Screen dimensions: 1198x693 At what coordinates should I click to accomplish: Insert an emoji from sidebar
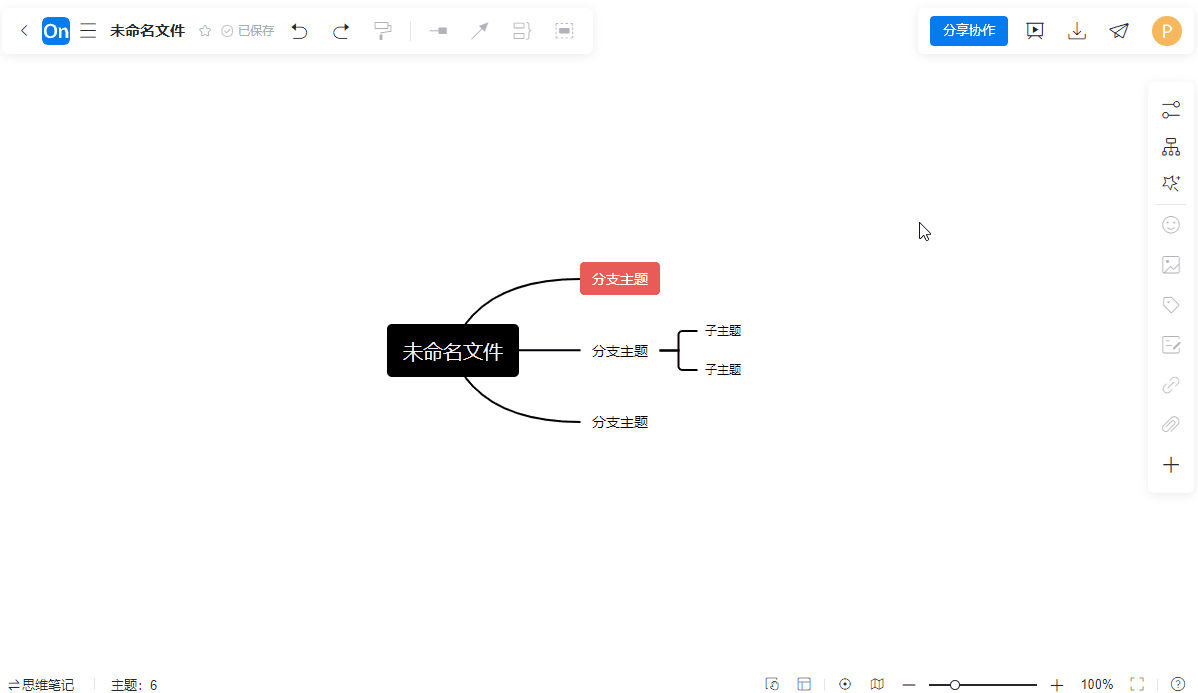coord(1170,224)
